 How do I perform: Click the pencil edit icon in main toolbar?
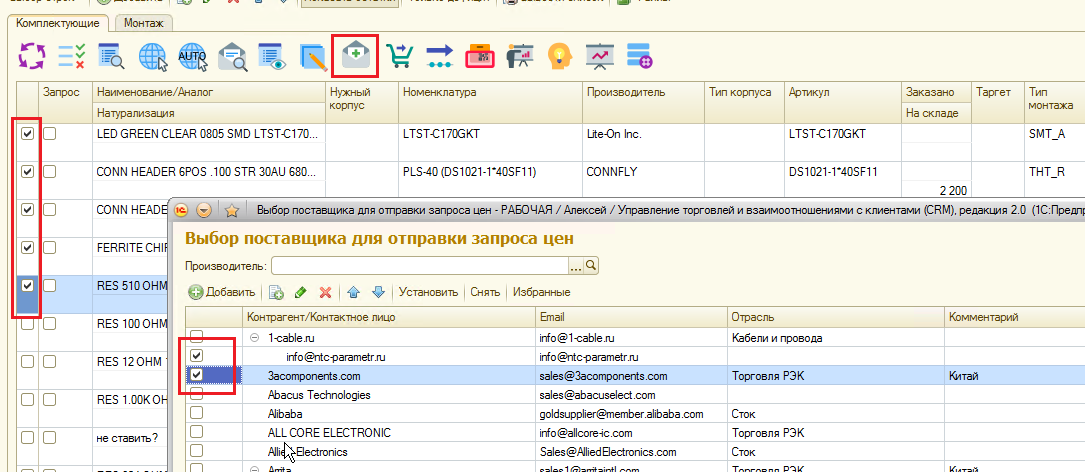pyautogui.click(x=314, y=56)
